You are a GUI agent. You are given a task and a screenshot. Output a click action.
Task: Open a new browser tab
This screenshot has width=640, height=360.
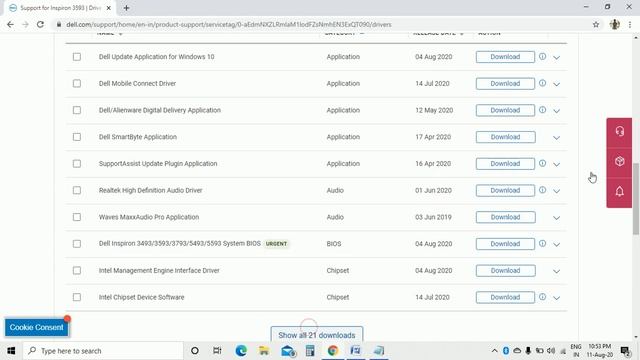(x=126, y=8)
